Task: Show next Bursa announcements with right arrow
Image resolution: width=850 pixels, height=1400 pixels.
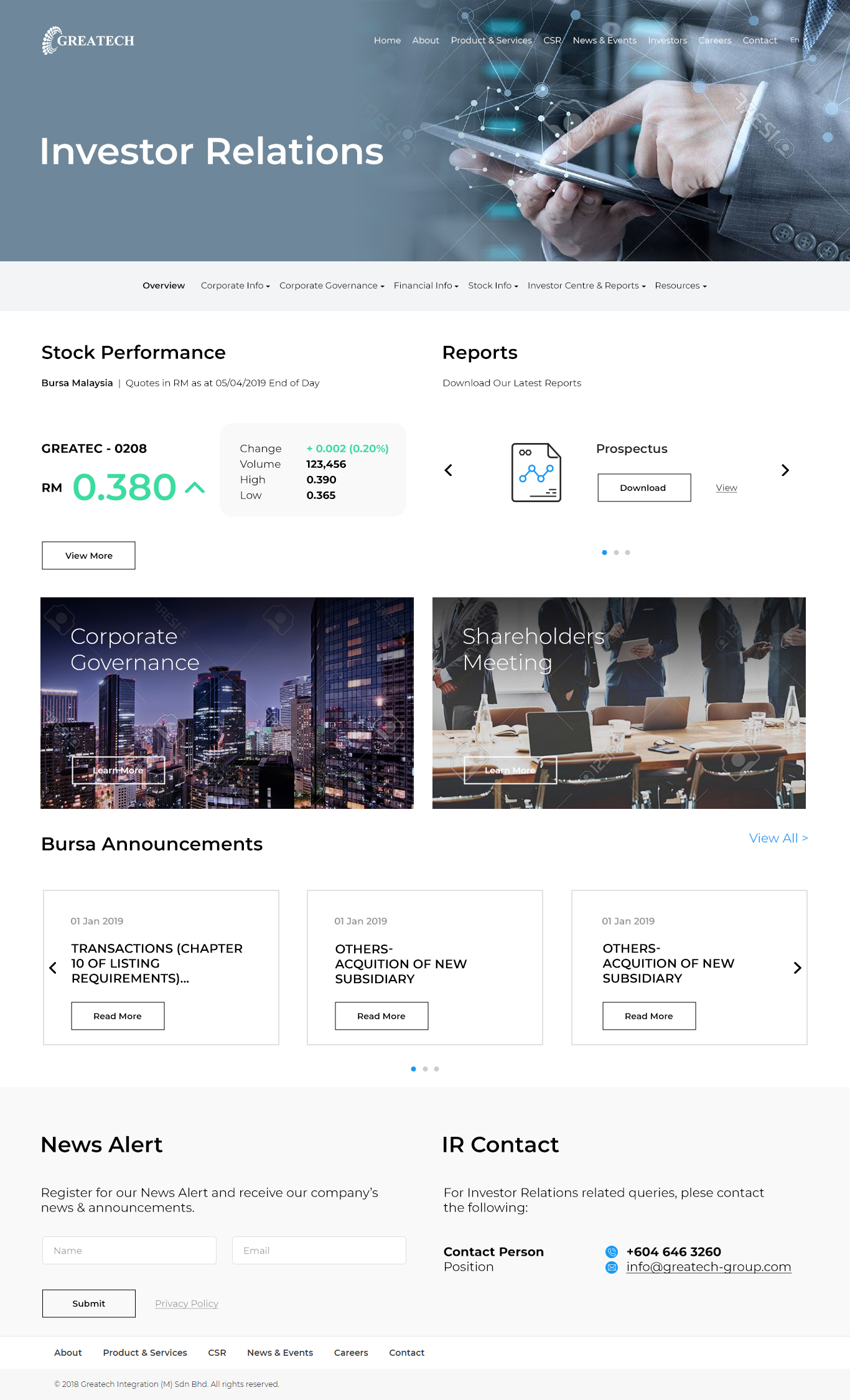Action: click(x=797, y=968)
